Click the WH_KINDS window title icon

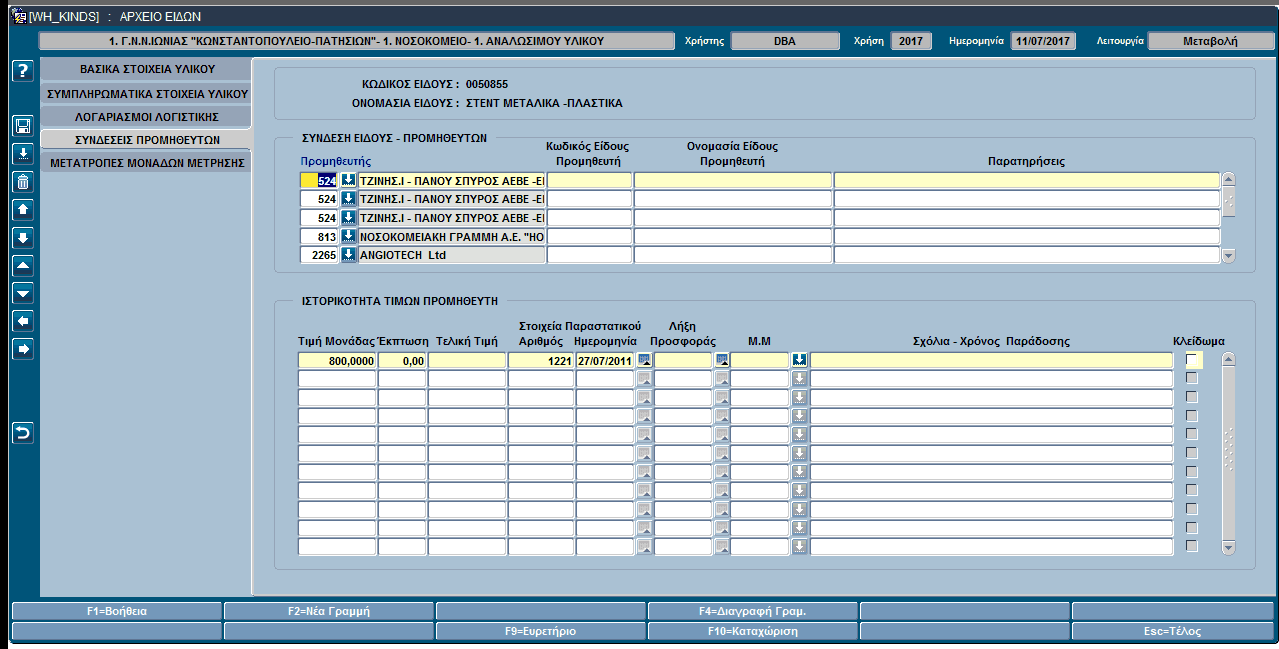coord(17,16)
